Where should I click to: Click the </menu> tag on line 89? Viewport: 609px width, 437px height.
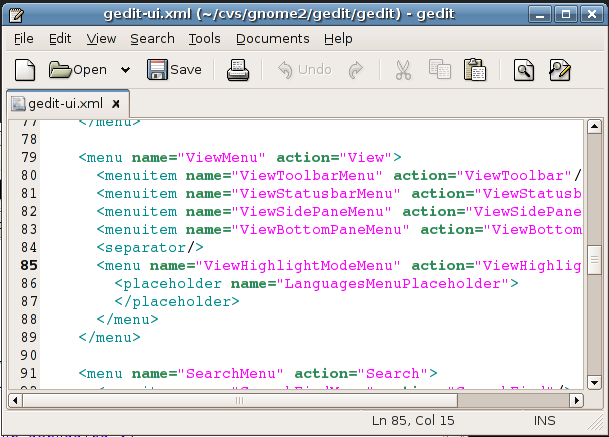[110, 338]
